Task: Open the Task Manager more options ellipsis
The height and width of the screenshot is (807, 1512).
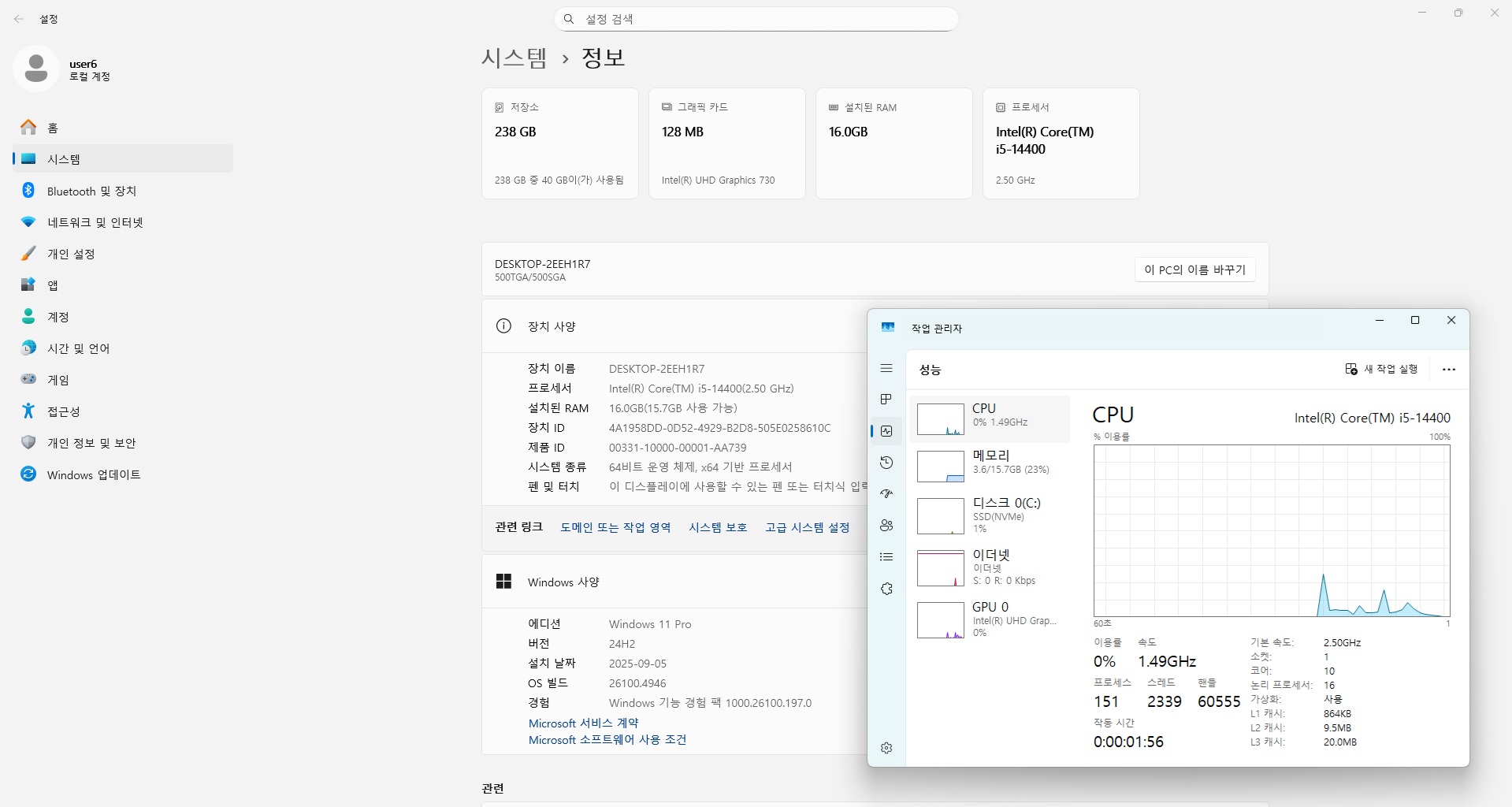Action: (x=1448, y=369)
